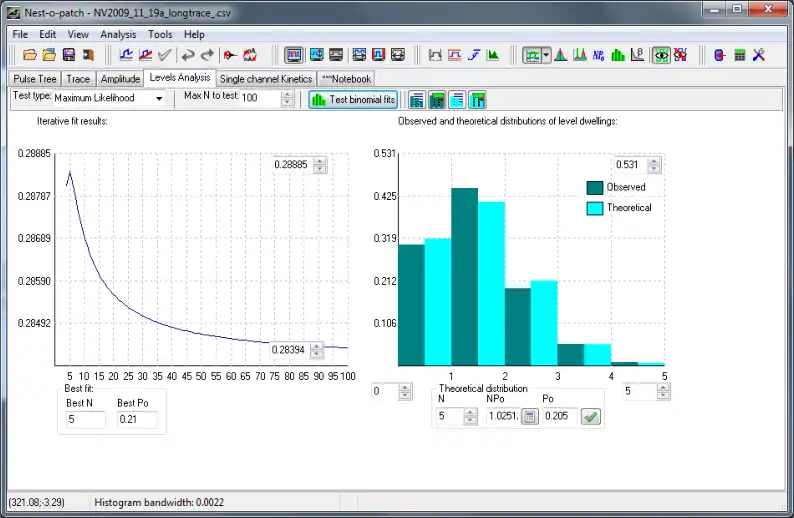Undo the last action

tap(188, 55)
